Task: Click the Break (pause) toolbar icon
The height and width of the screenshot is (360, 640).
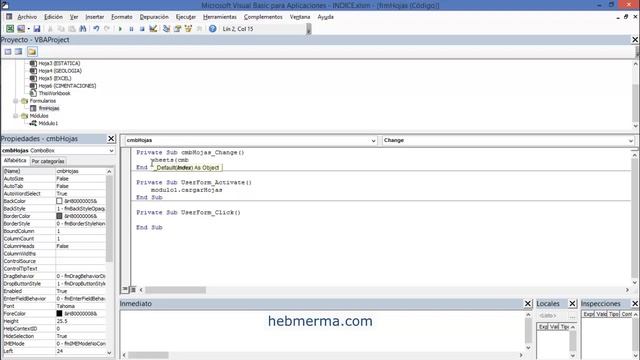Action: [x=131, y=29]
